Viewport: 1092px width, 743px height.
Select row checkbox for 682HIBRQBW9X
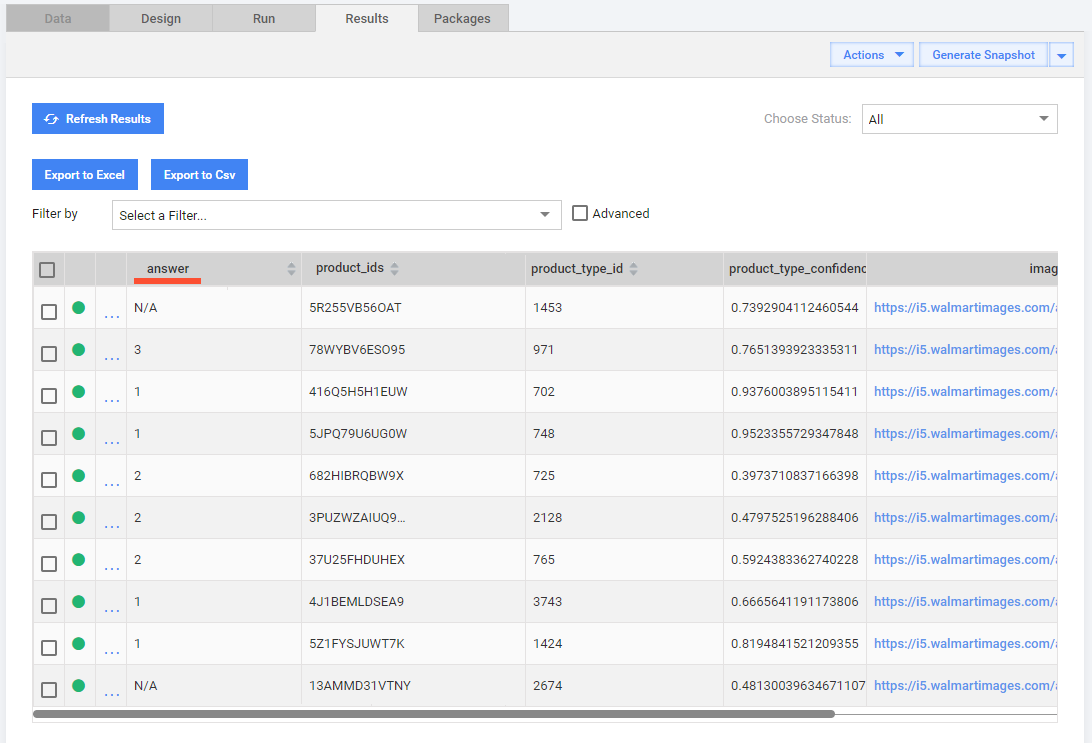point(49,480)
